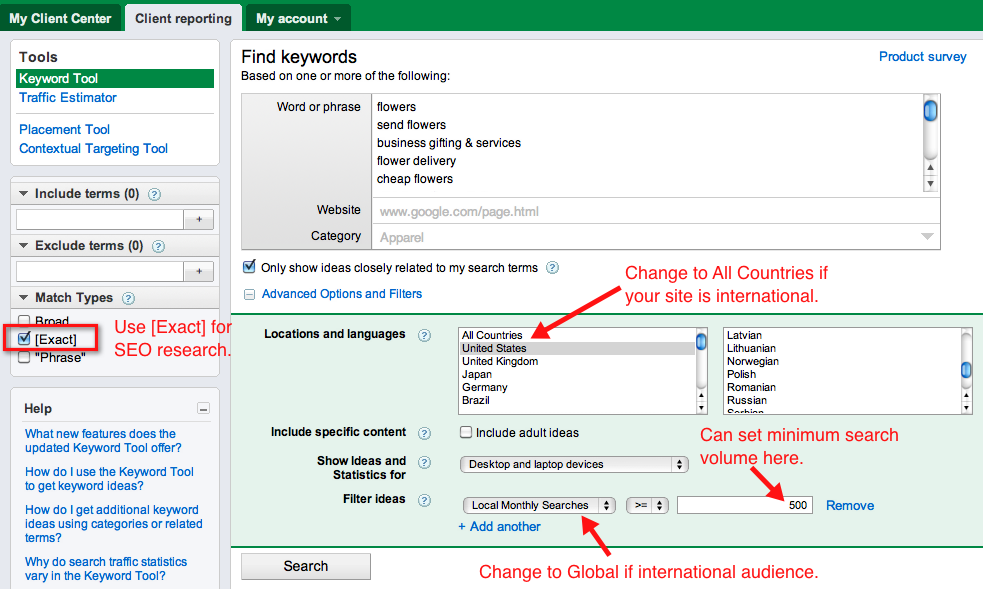Enable the "Phrase" match type checkbox
Screen dimensions: 983x589
click(x=25, y=357)
